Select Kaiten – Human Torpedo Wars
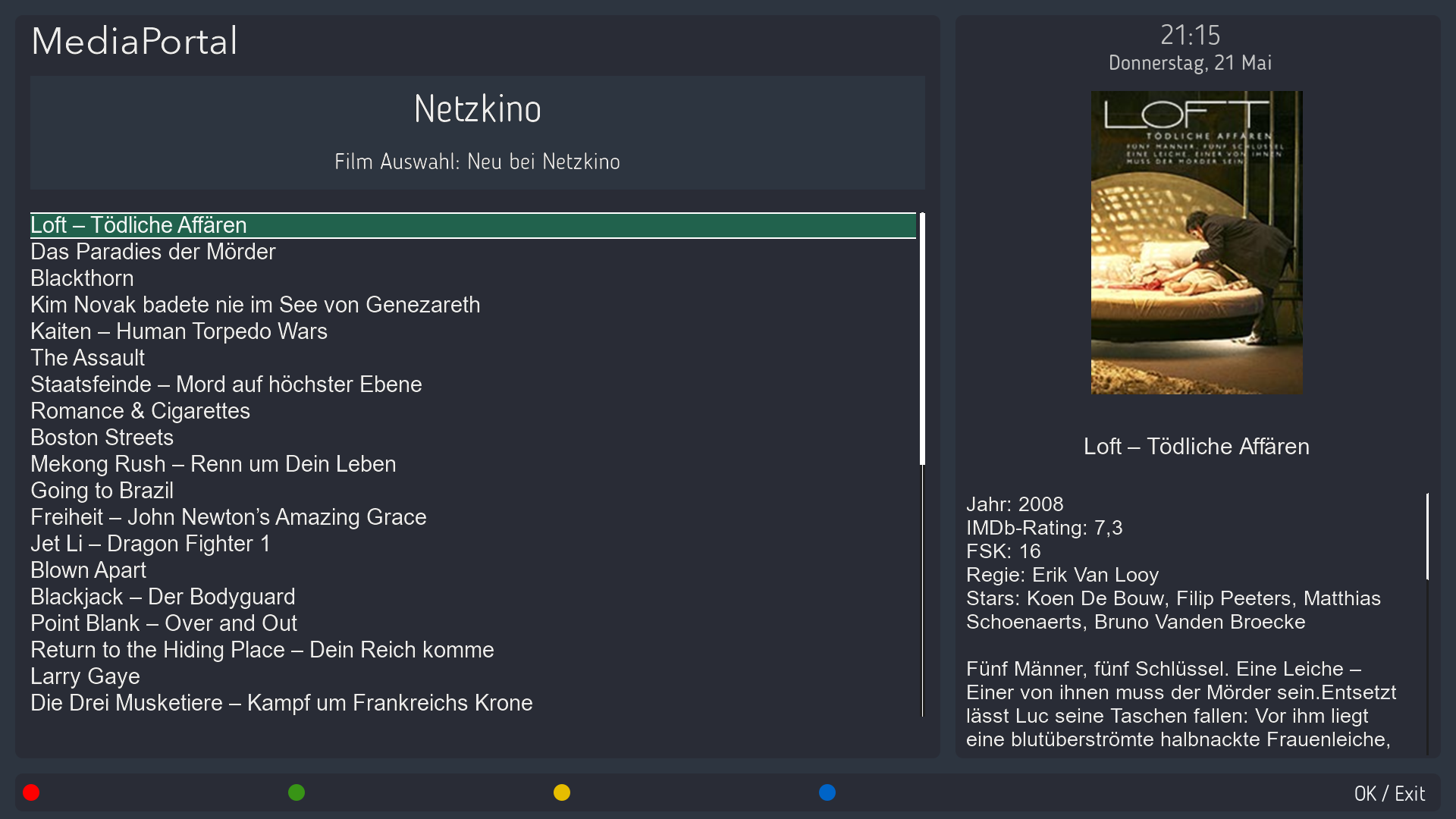The width and height of the screenshot is (1456, 819). point(179,331)
